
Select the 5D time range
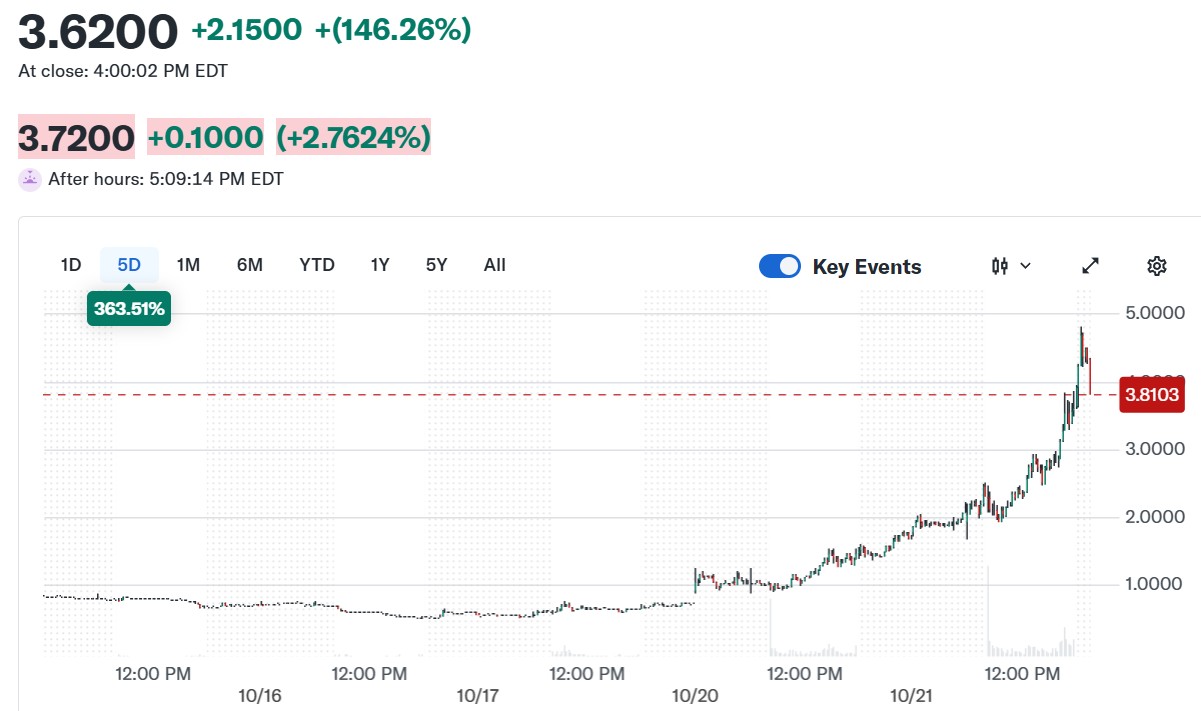click(129, 265)
